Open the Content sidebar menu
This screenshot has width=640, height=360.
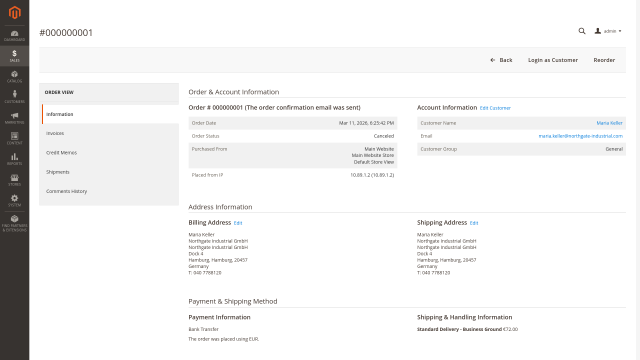pyautogui.click(x=15, y=138)
